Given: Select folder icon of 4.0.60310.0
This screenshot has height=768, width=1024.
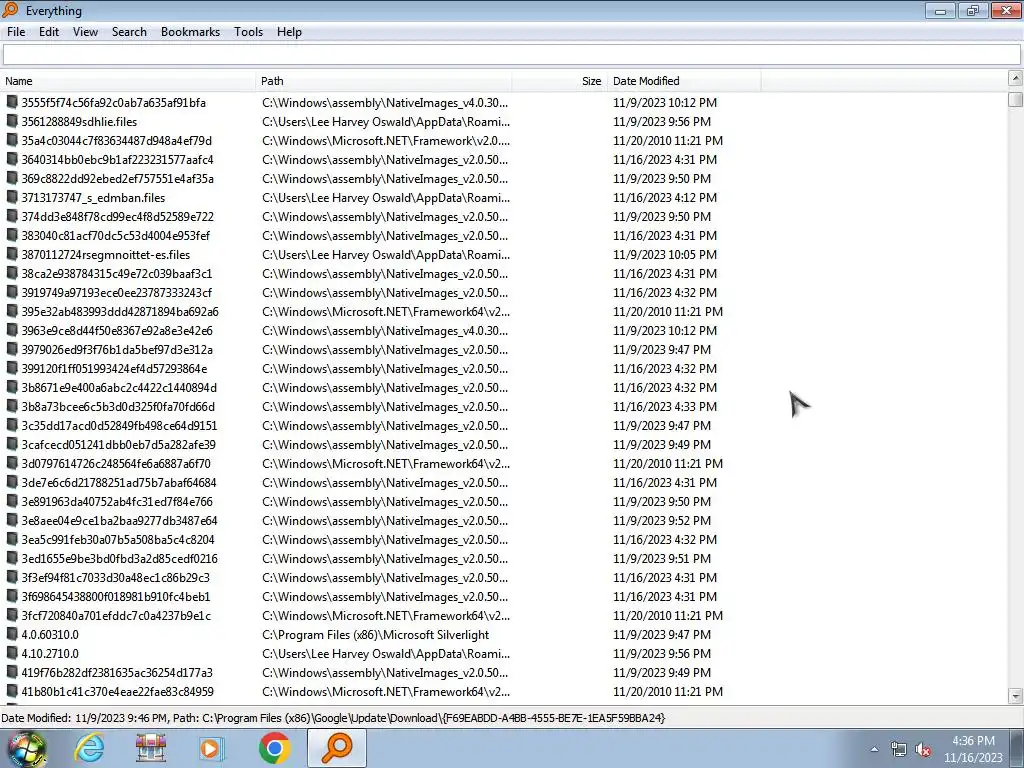Looking at the screenshot, I should click(12, 633).
